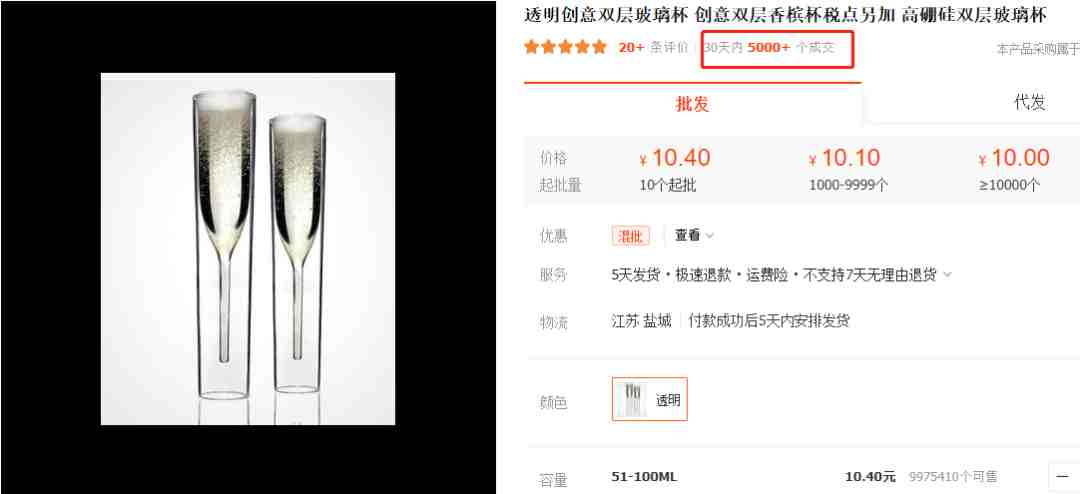Click the 混批 discount tag
1080x494 pixels.
pyautogui.click(x=631, y=236)
